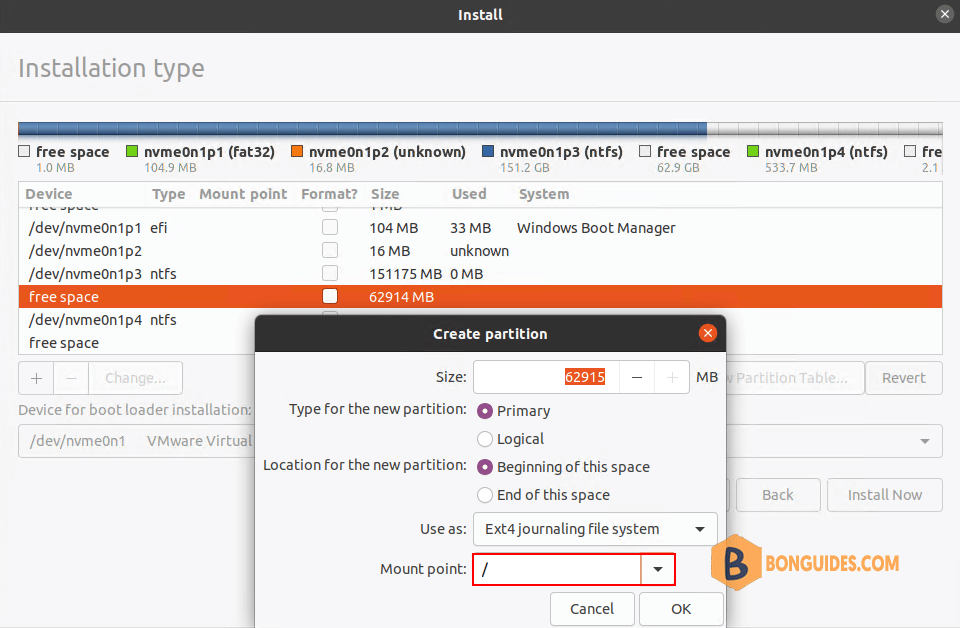Toggle format checkbox for nvme0n1p3
Image resolution: width=960 pixels, height=628 pixels.
coord(330,274)
